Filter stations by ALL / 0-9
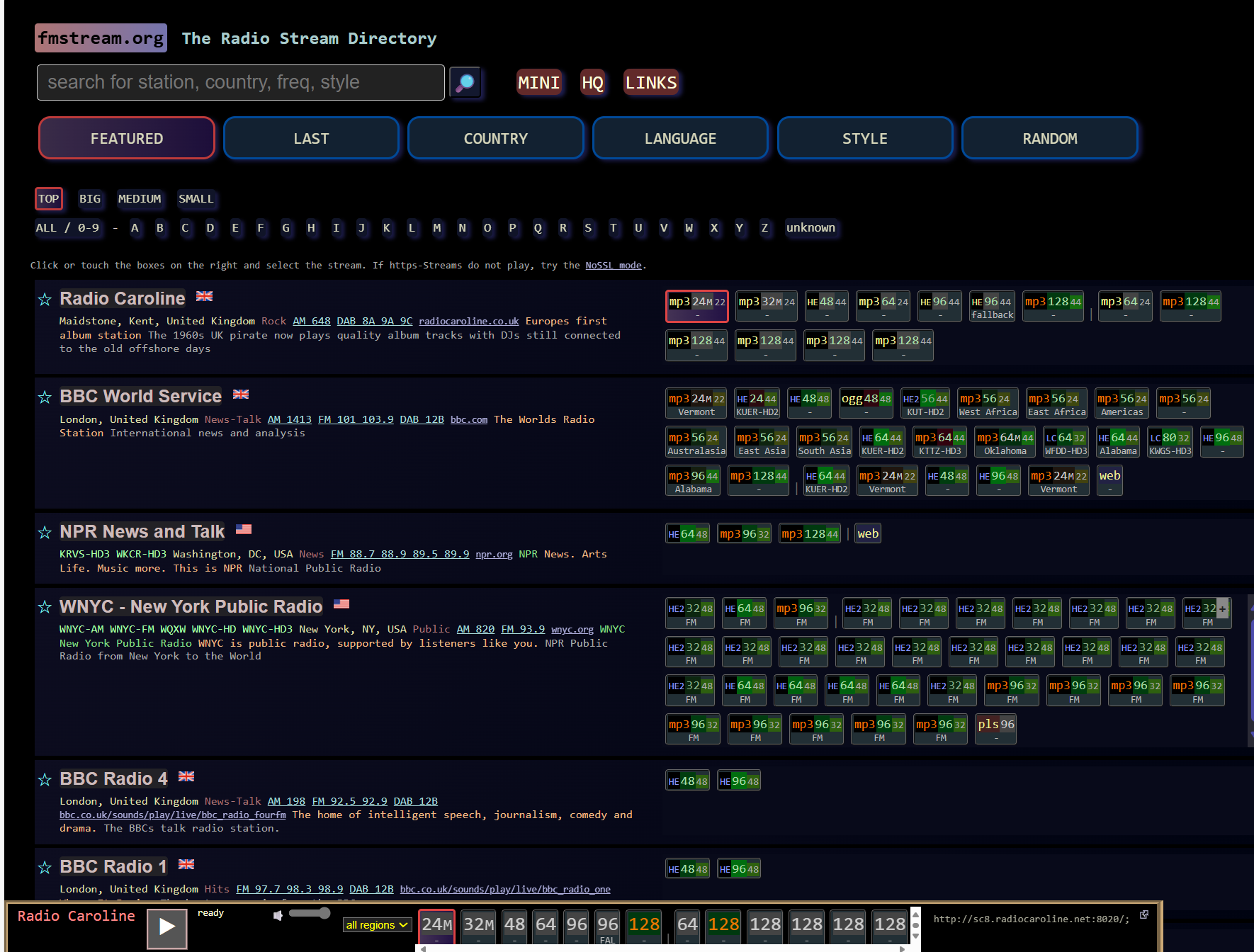The width and height of the screenshot is (1254, 952). coord(68,228)
